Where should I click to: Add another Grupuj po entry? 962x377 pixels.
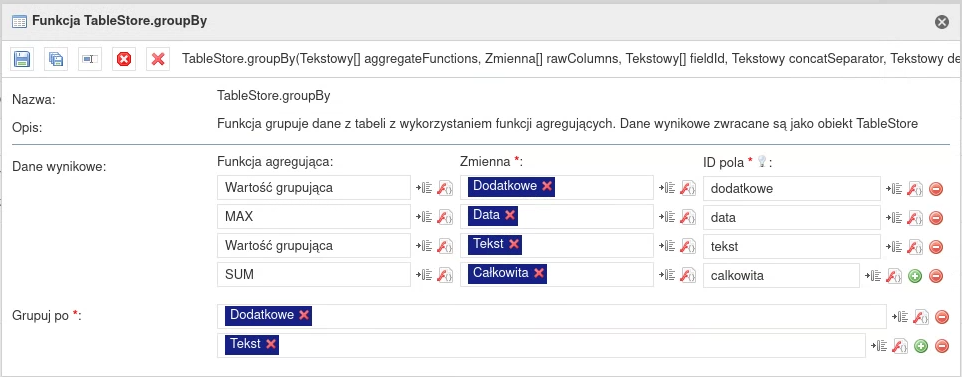click(920, 346)
